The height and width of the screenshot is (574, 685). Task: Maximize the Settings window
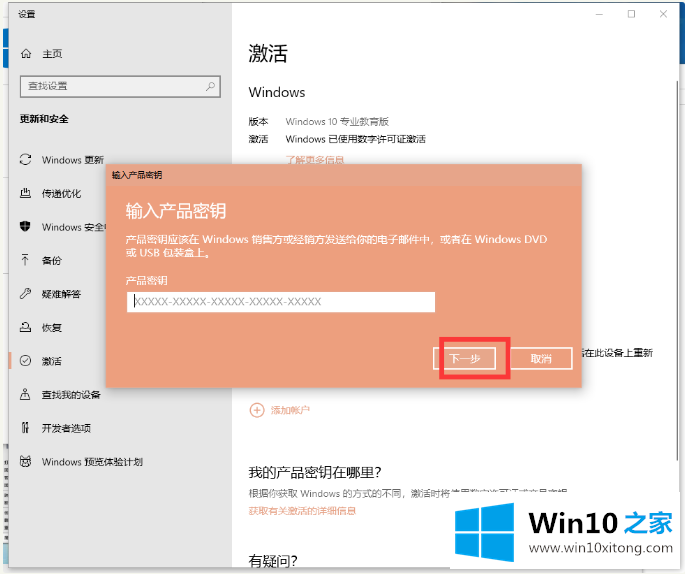(631, 14)
